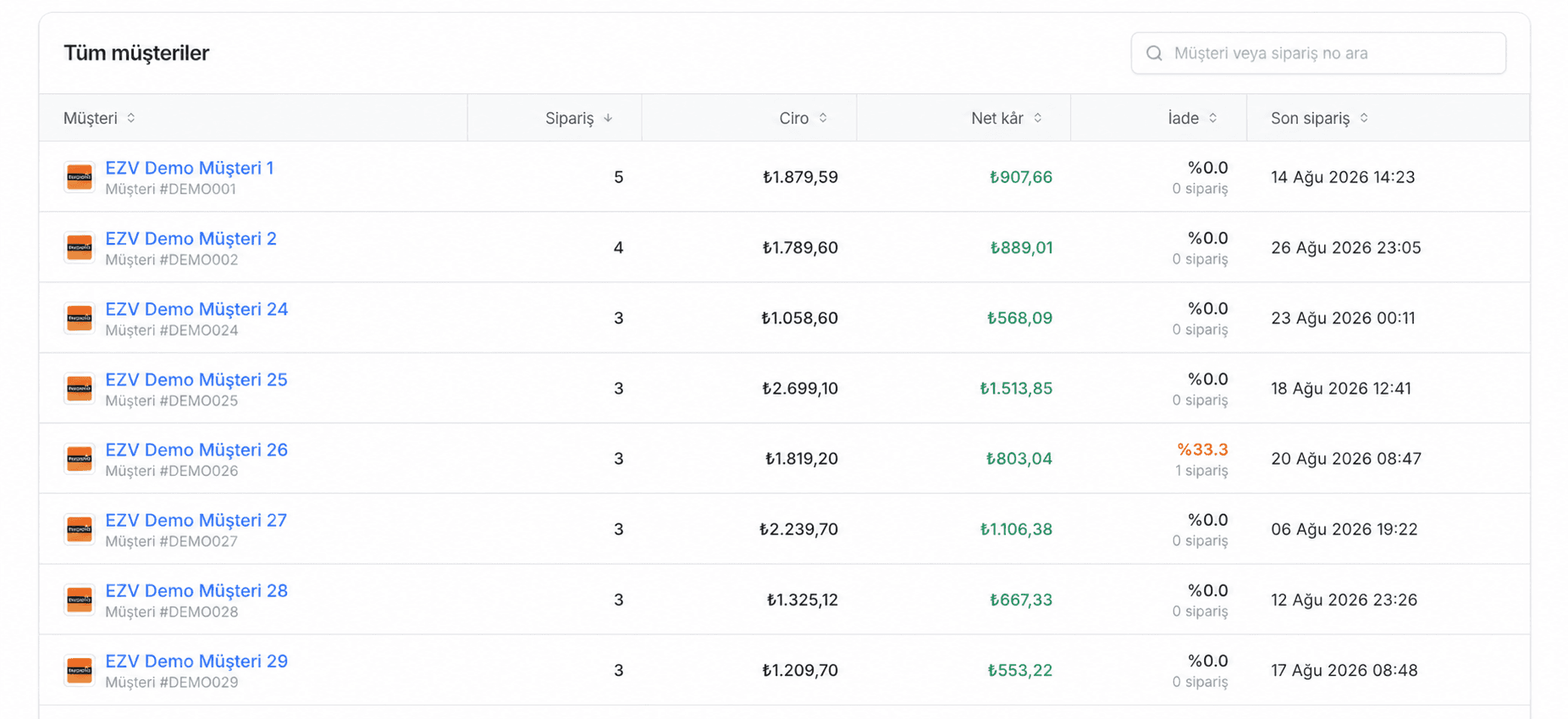The height and width of the screenshot is (719, 1568).
Task: Click the %33.3 return rate value
Action: (x=1202, y=450)
